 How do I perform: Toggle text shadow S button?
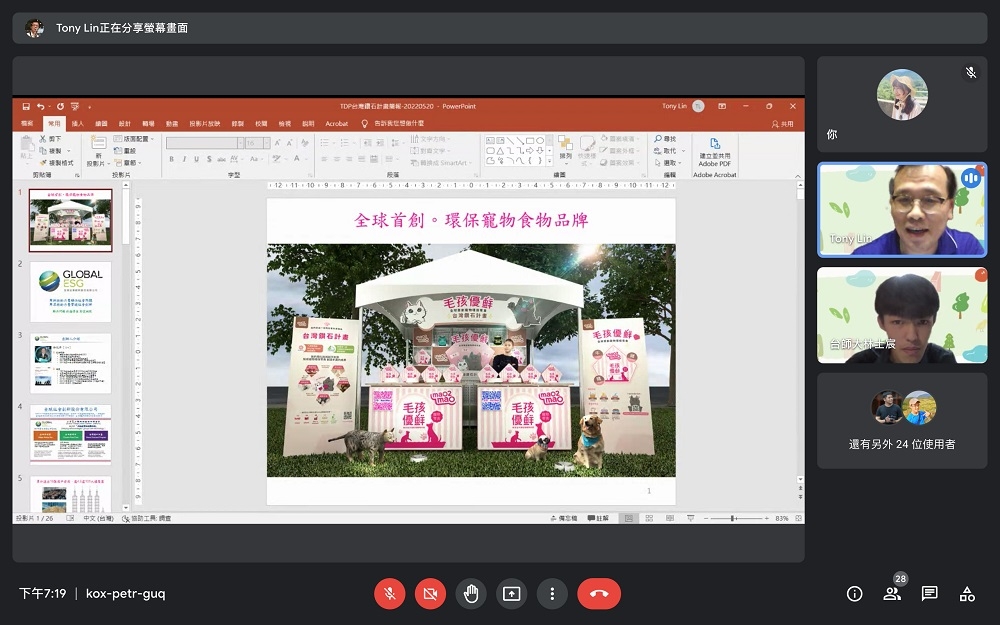(x=209, y=159)
